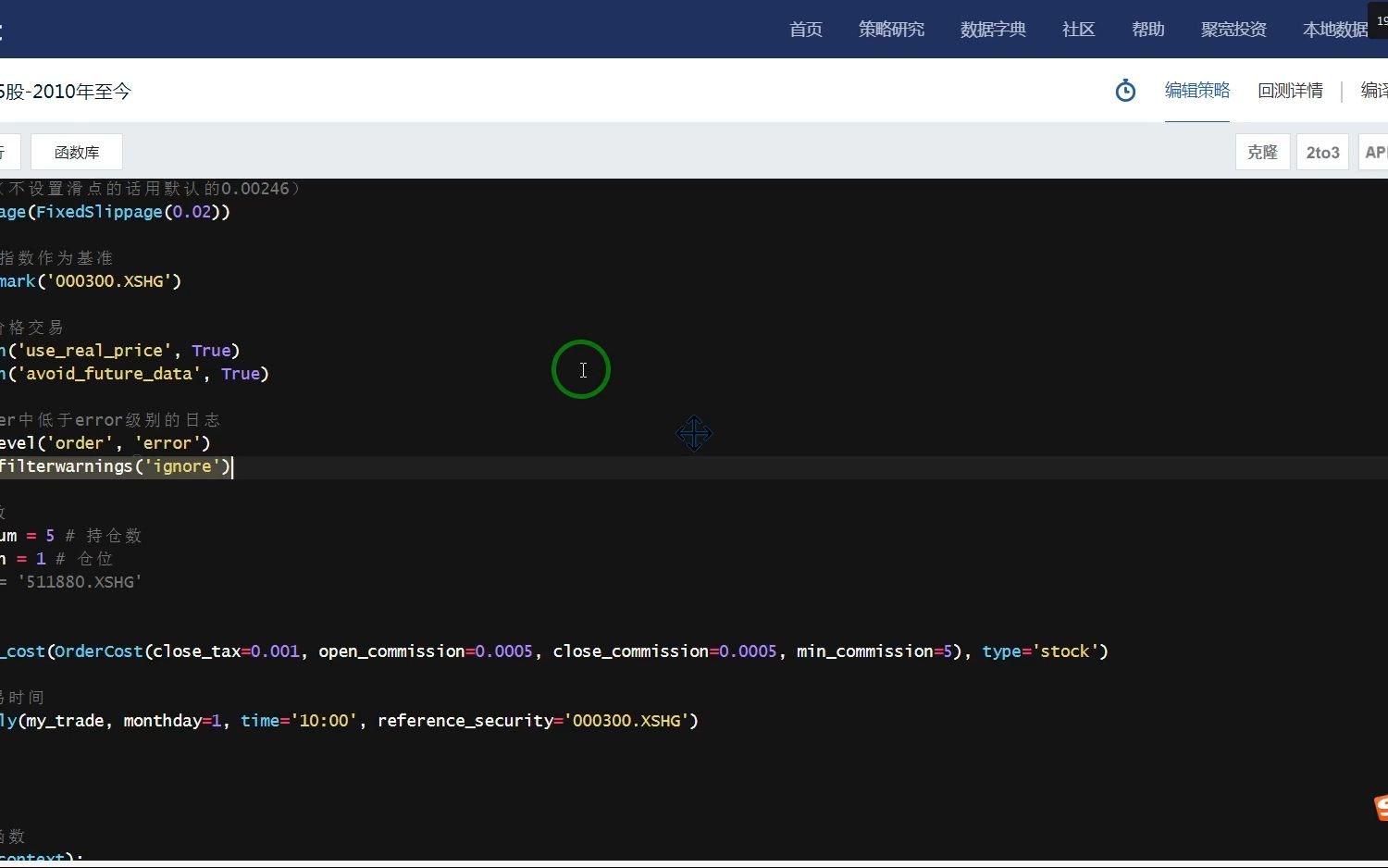
Task: Open the 社区 menu item
Action: click(1079, 30)
